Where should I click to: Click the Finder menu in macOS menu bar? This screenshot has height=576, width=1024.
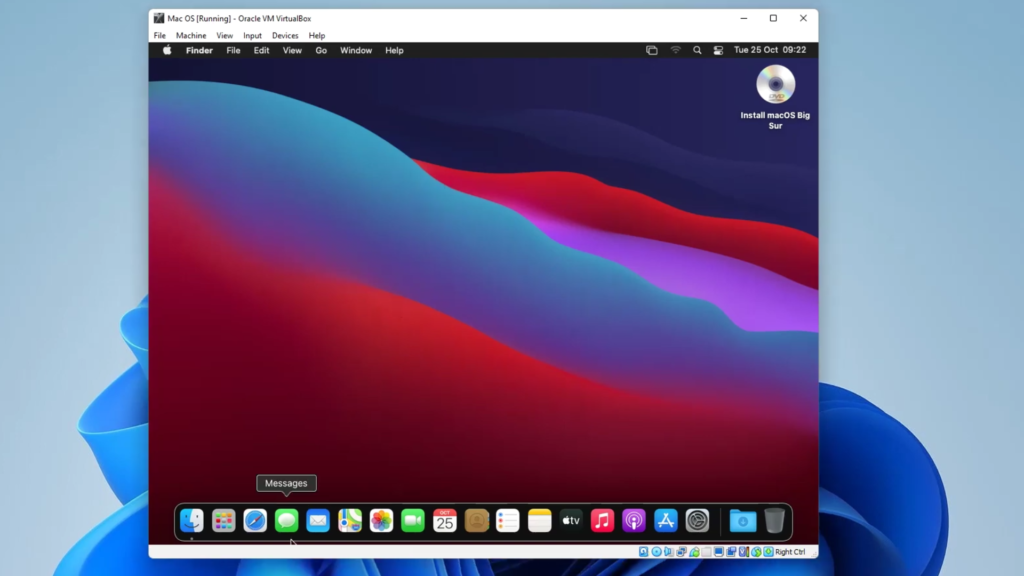tap(199, 50)
